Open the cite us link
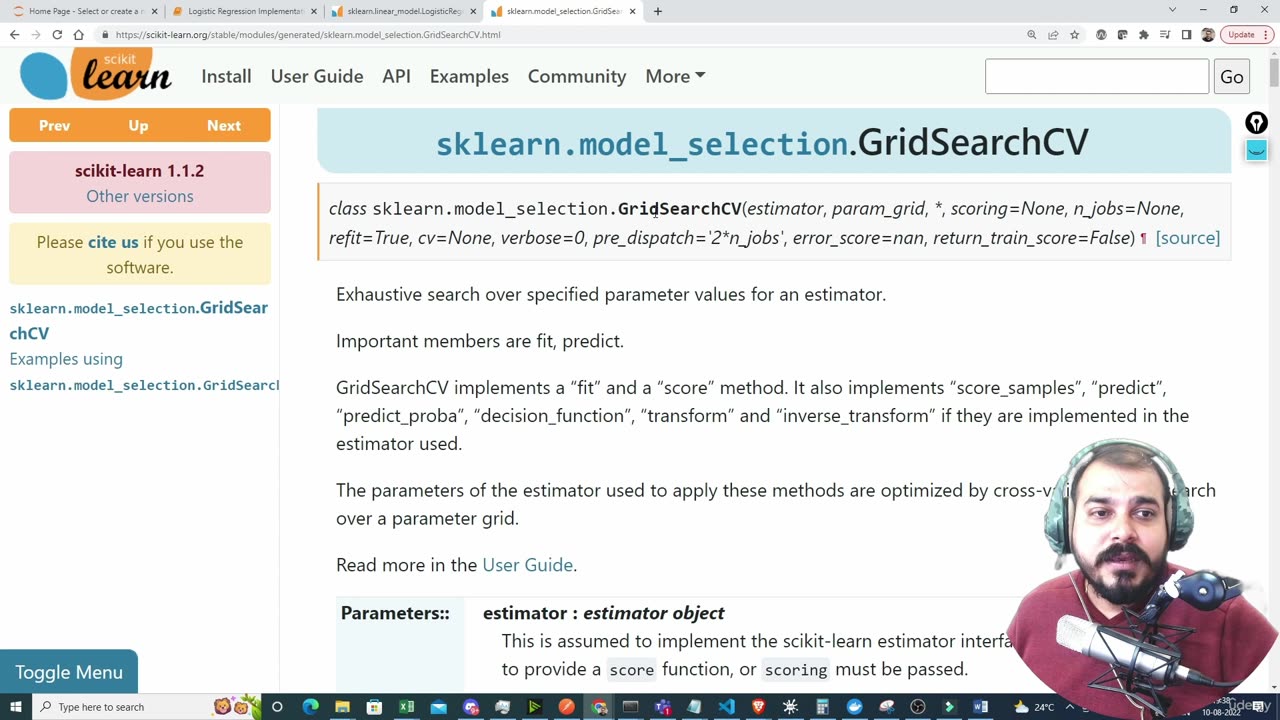This screenshot has width=1280, height=720. [113, 242]
